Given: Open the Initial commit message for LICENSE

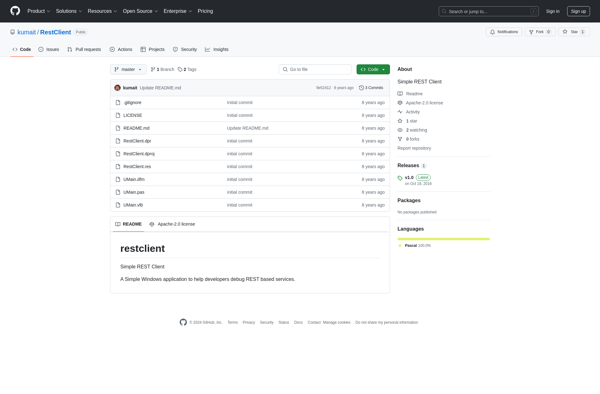Looking at the screenshot, I should [240, 115].
